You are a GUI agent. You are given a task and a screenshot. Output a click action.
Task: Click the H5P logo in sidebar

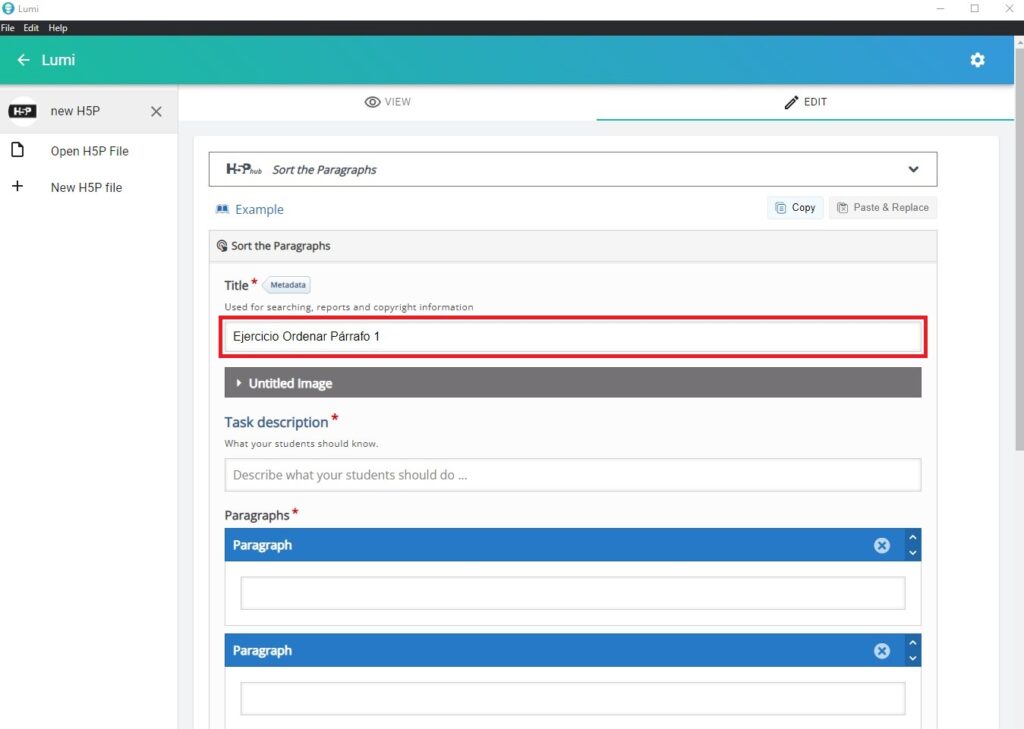pyautogui.click(x=22, y=111)
